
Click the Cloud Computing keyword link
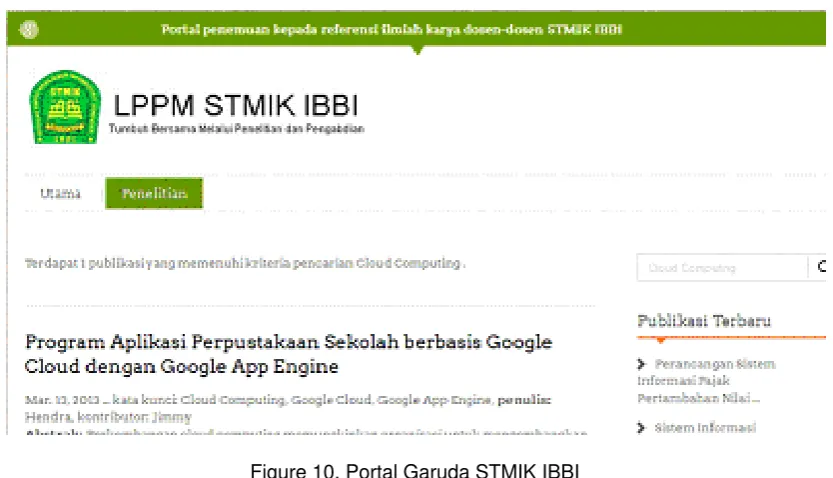point(233,399)
